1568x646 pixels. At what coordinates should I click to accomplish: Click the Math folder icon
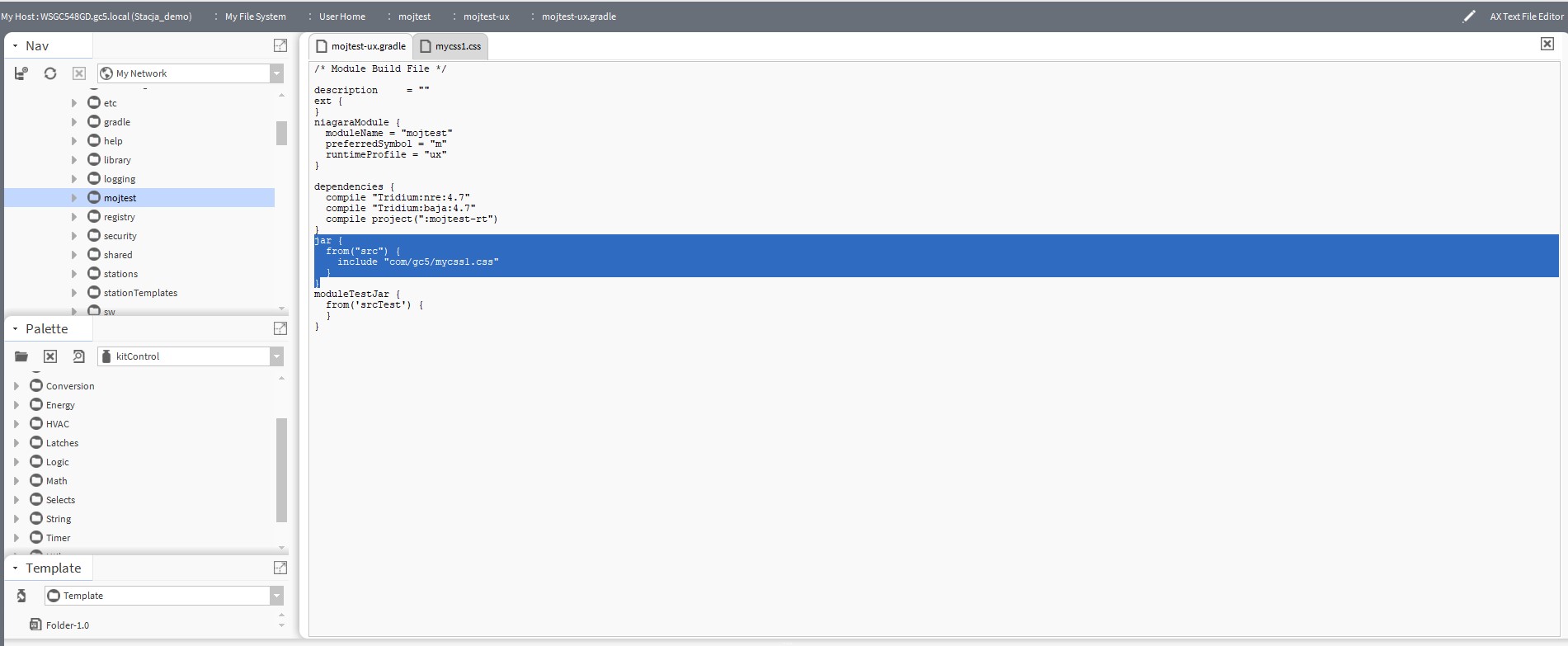coord(36,480)
